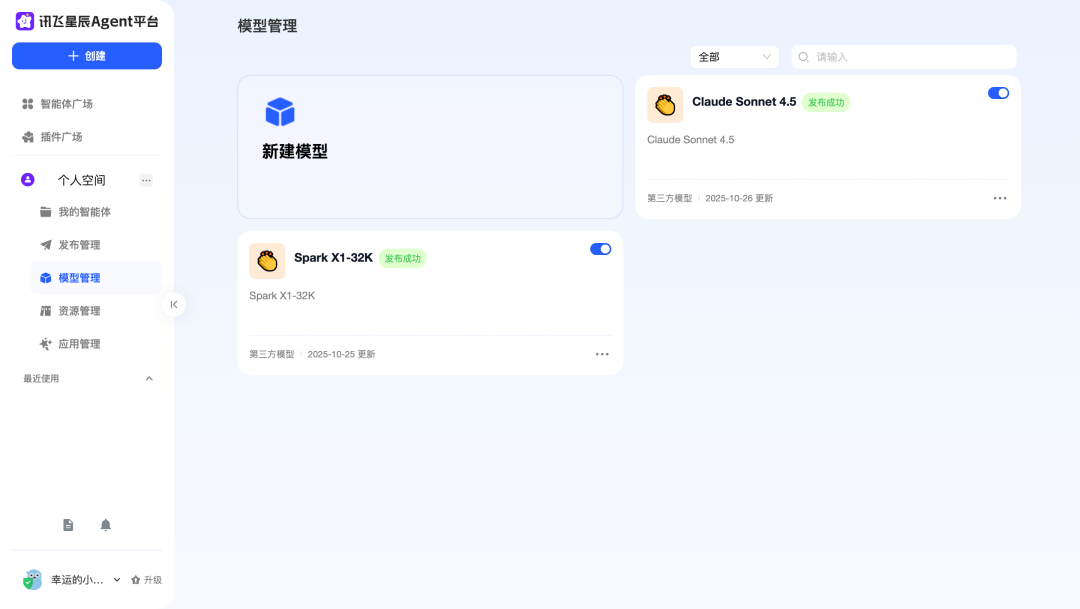Screen dimensions: 1080x609
Task: Click the Spark X1-32K model icon
Action: (x=267, y=261)
